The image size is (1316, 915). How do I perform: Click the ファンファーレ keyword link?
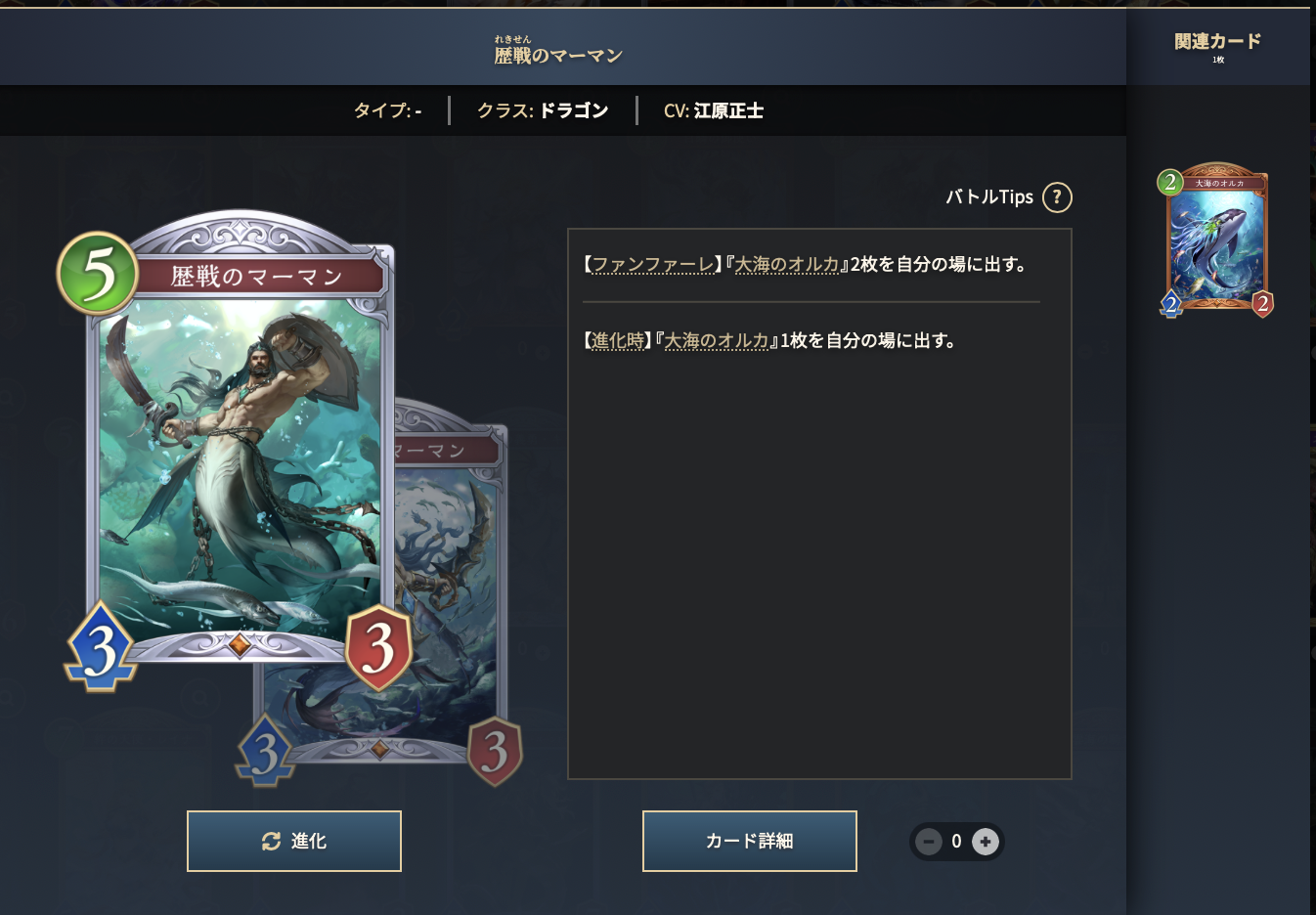[x=653, y=264]
